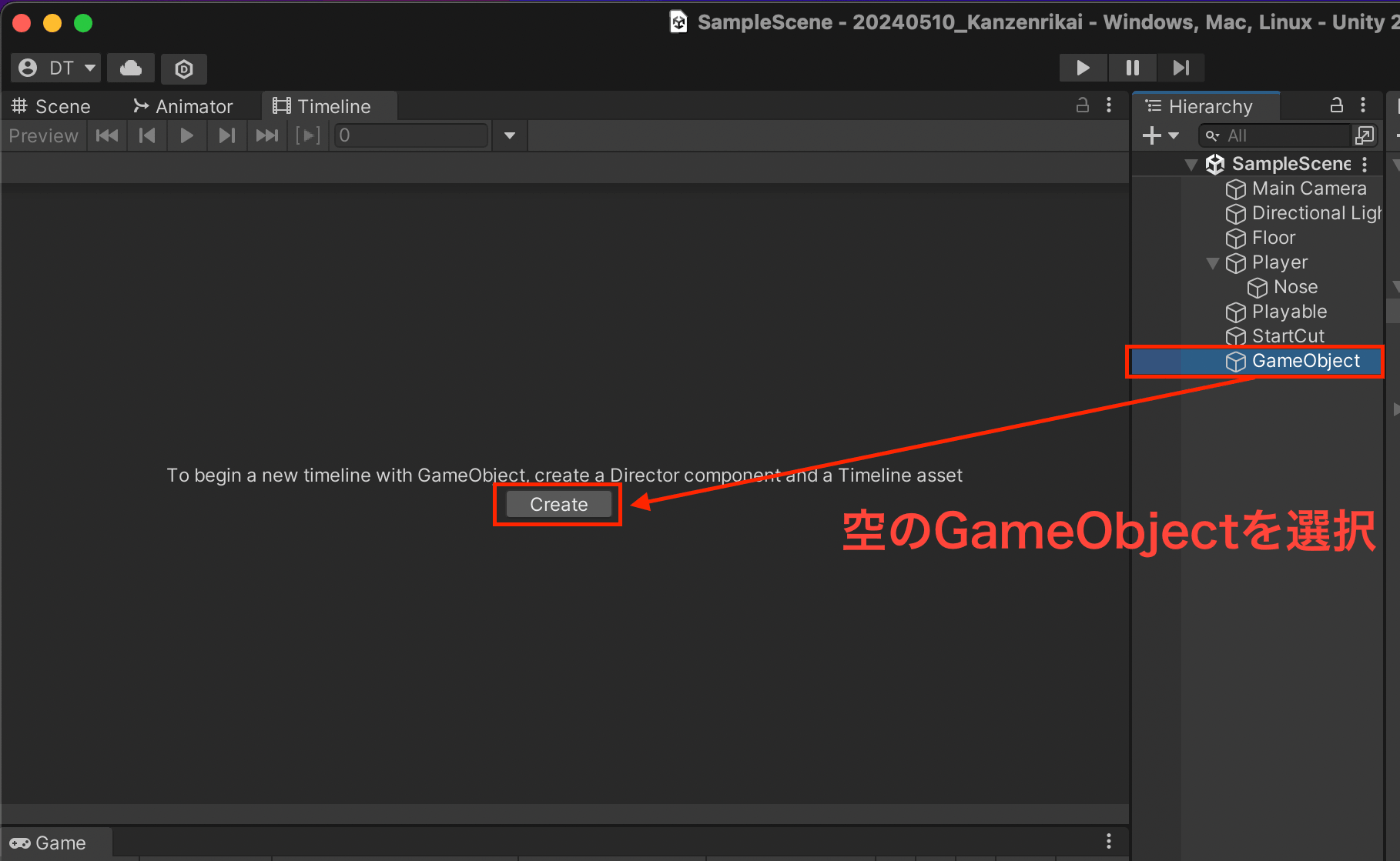
Task: Open Timeline window more options menu
Action: pos(1108,105)
